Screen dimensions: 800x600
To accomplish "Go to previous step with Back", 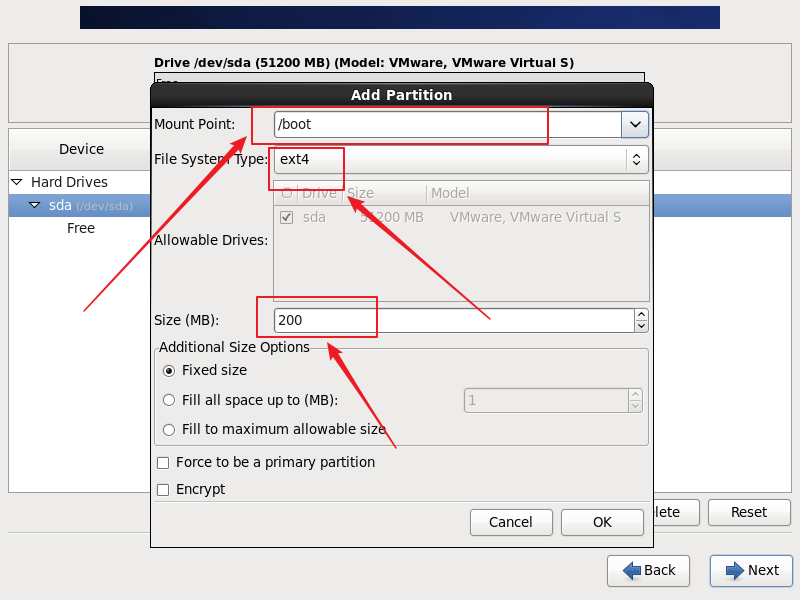I will coord(648,570).
